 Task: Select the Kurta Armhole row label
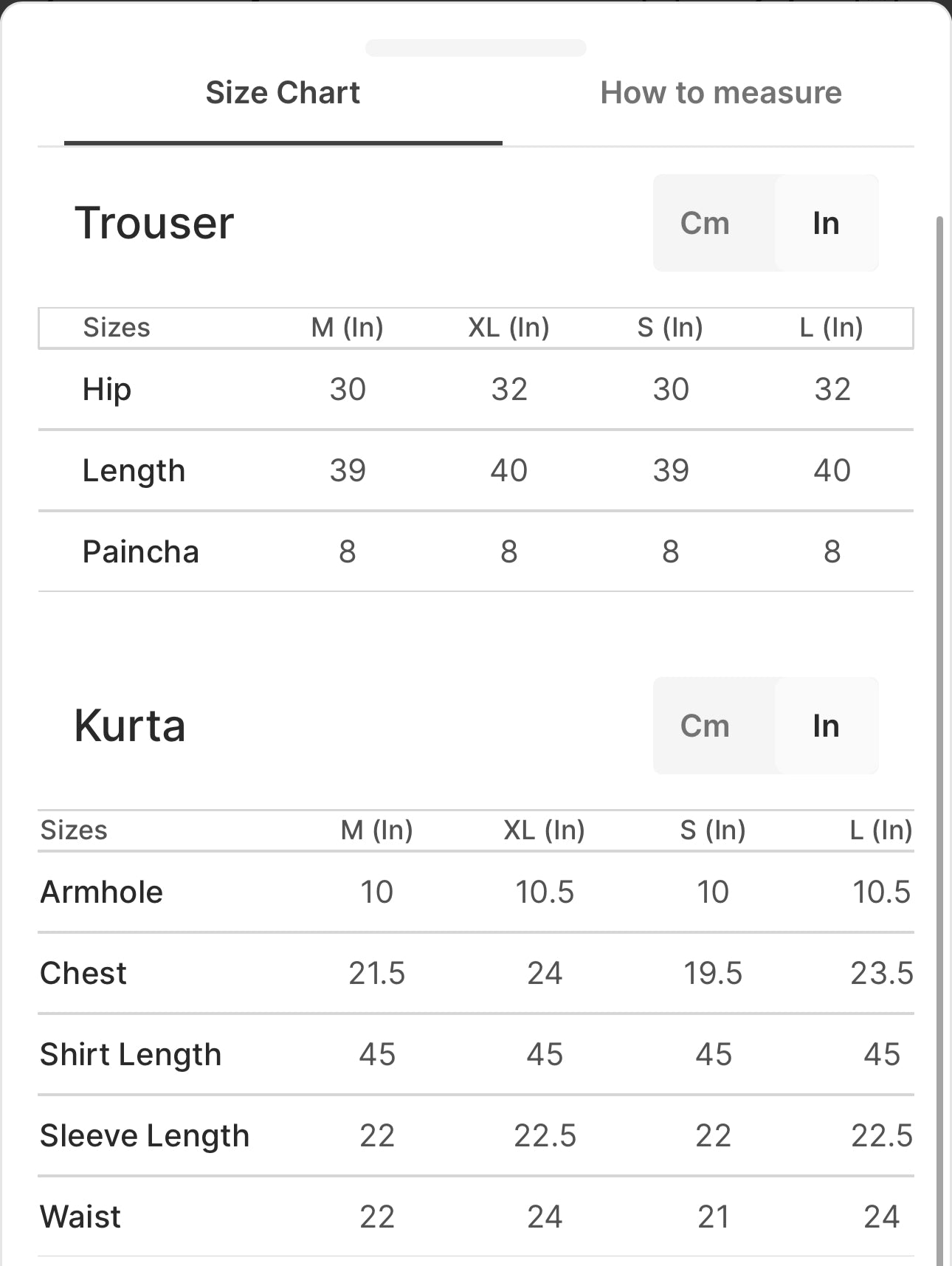click(102, 892)
